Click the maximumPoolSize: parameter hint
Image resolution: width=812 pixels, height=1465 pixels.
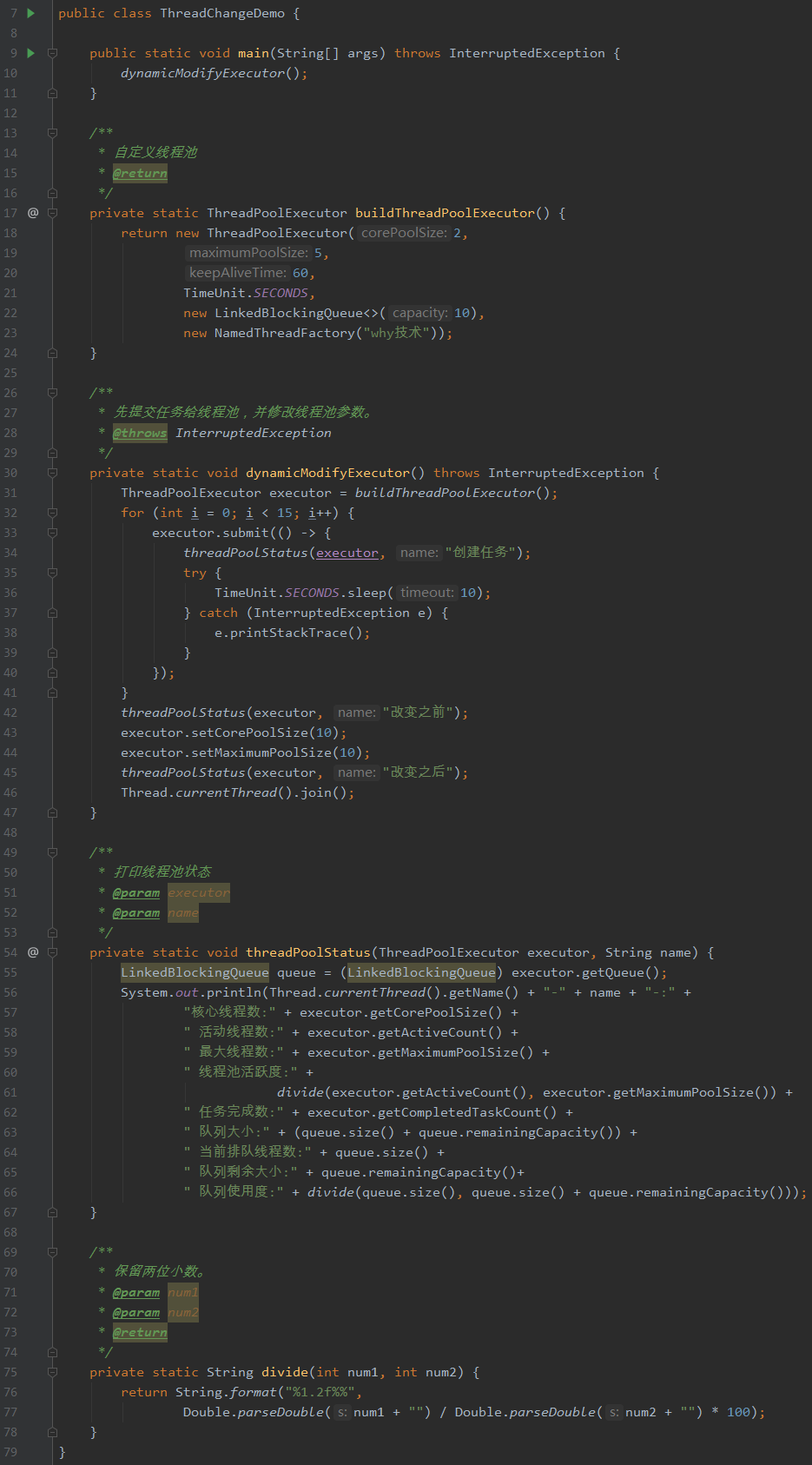[x=248, y=253]
